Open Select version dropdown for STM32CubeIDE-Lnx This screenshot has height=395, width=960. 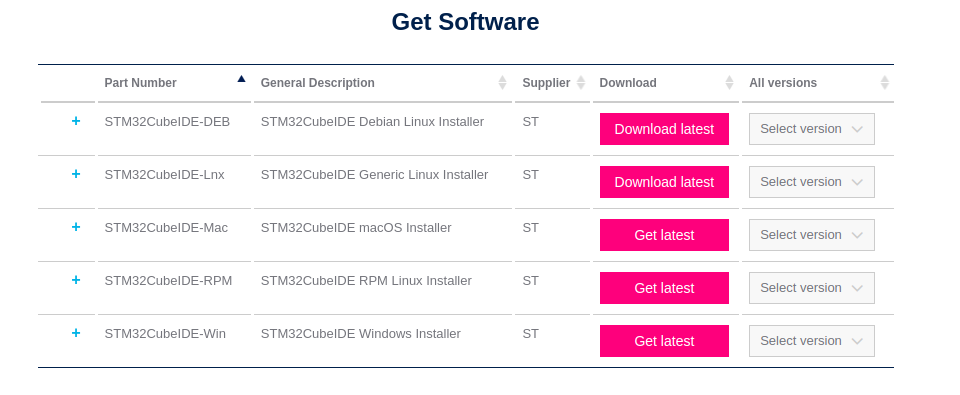pos(812,182)
